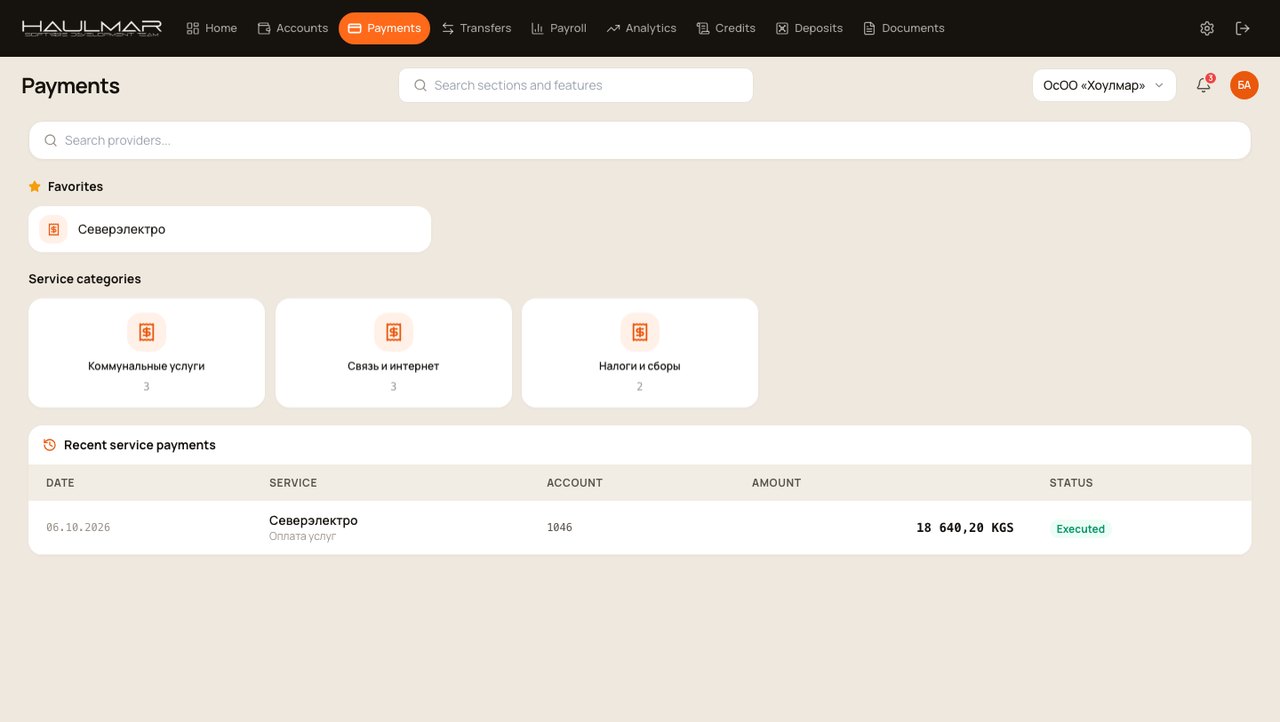Open the Северэлектро favorite card
Screen dimensions: 1280x722
230,229
